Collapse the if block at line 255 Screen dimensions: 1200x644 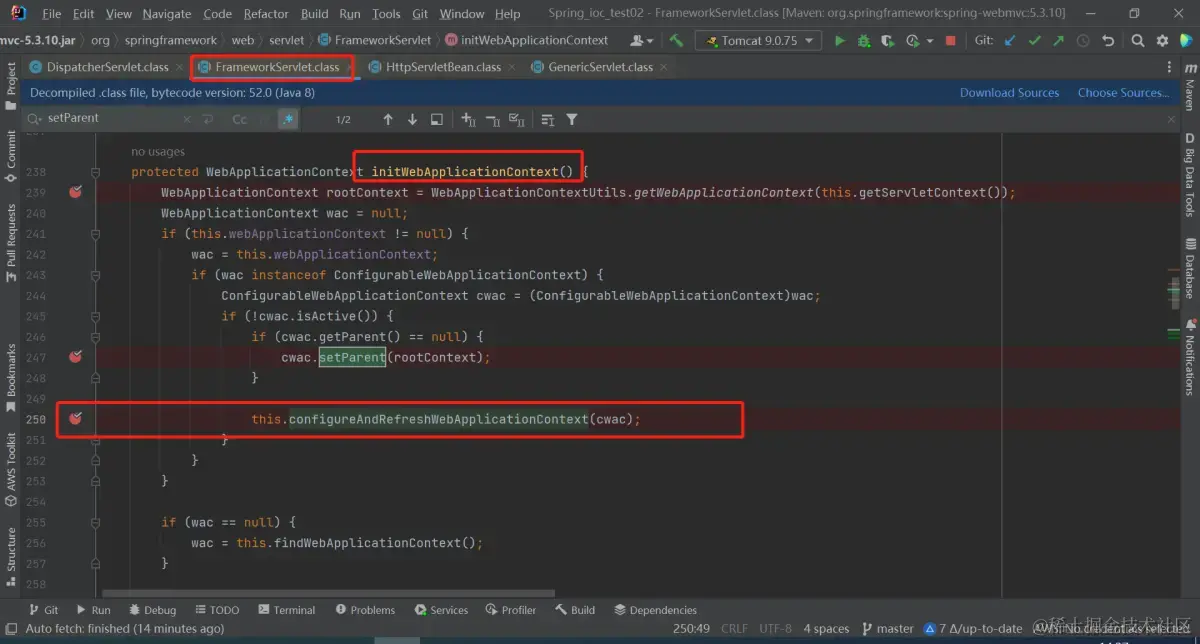point(96,522)
